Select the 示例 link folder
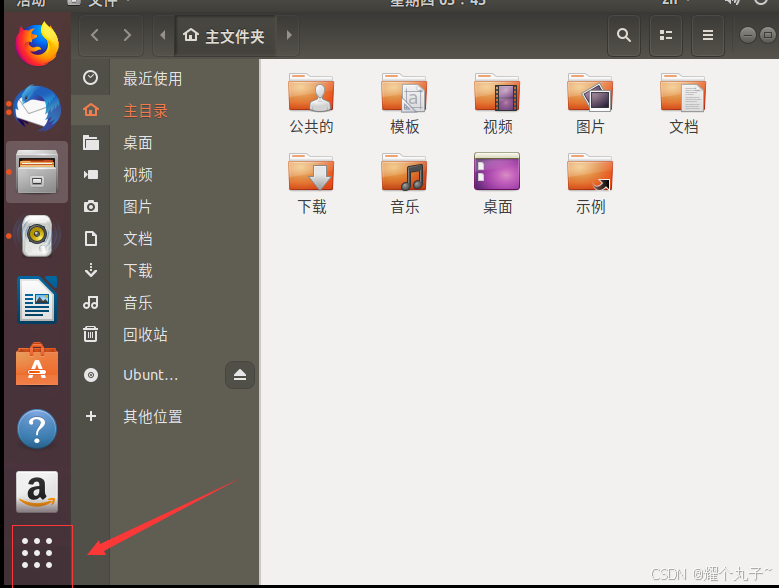Viewport: 779px width, 588px height. 590,184
